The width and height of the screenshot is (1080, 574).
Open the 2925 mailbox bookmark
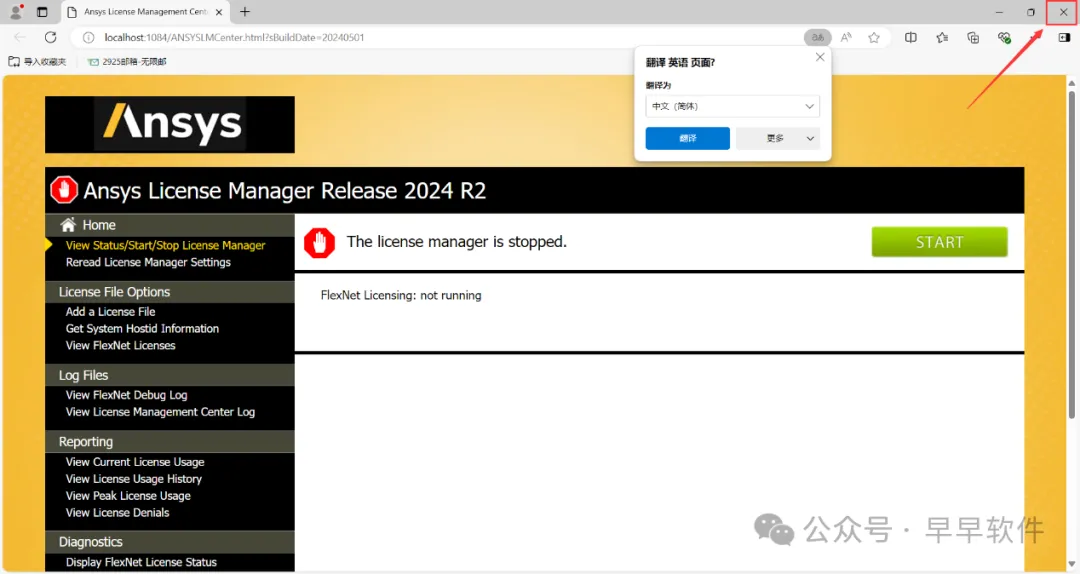127,61
